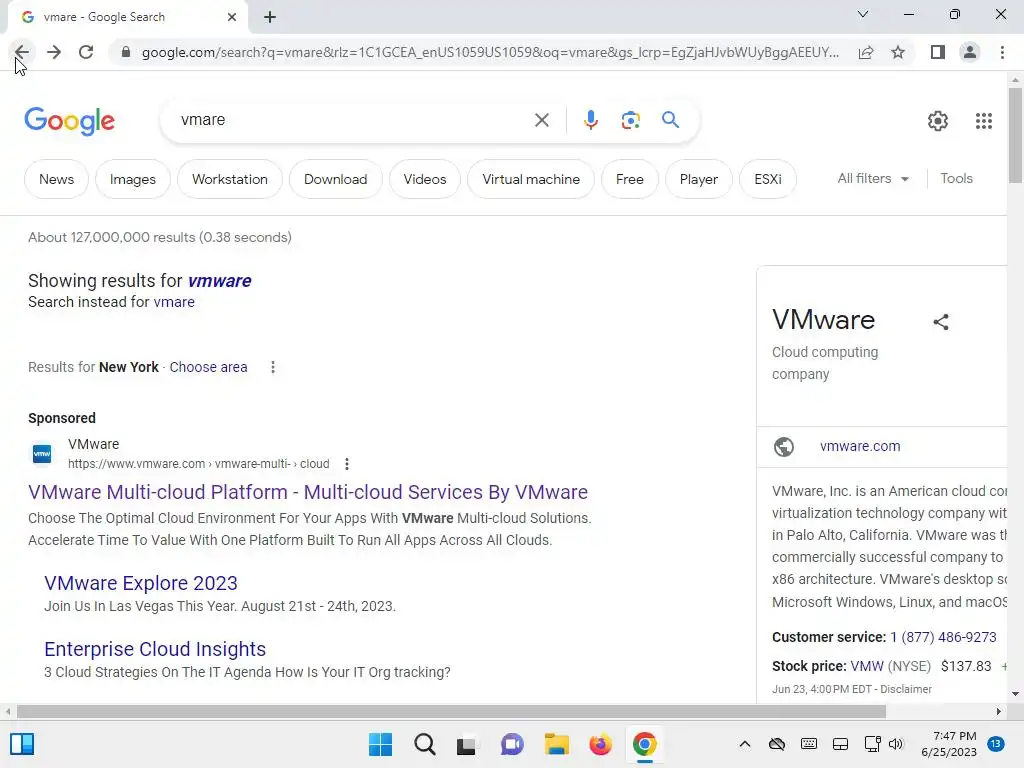The width and height of the screenshot is (1024, 768).
Task: Open taskbar Search
Action: [x=424, y=744]
